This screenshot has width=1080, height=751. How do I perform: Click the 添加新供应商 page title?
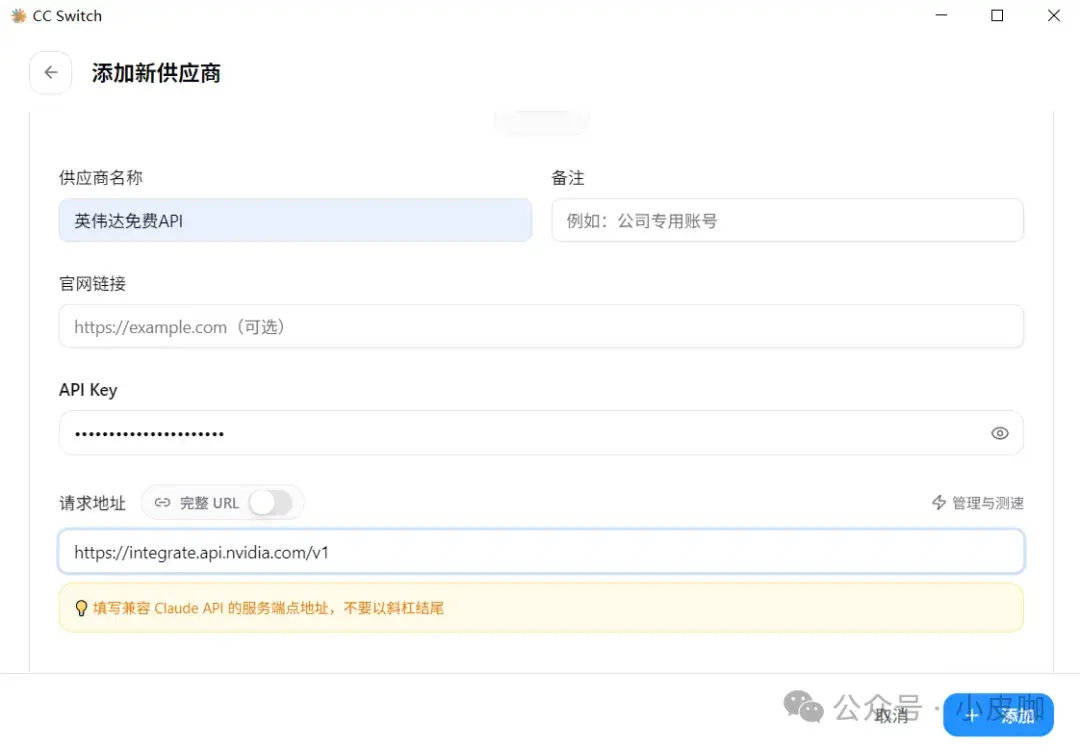click(156, 73)
